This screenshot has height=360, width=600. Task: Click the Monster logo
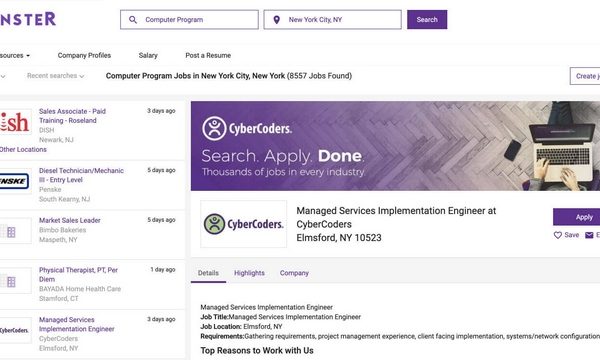28,19
